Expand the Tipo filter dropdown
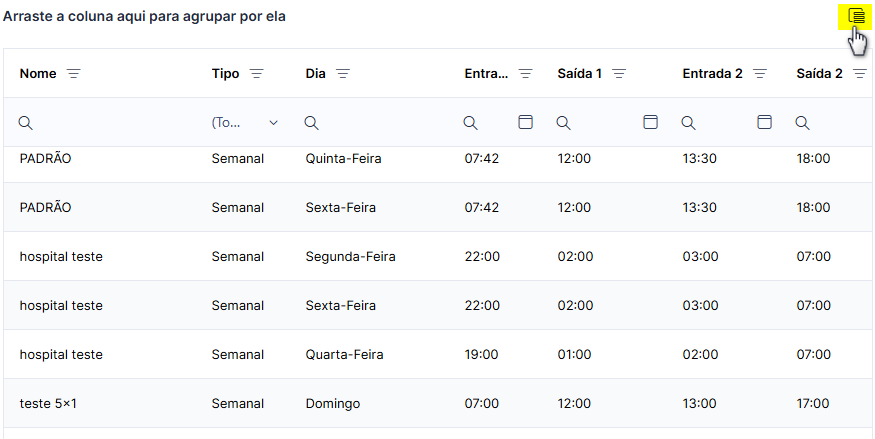 pyautogui.click(x=273, y=123)
